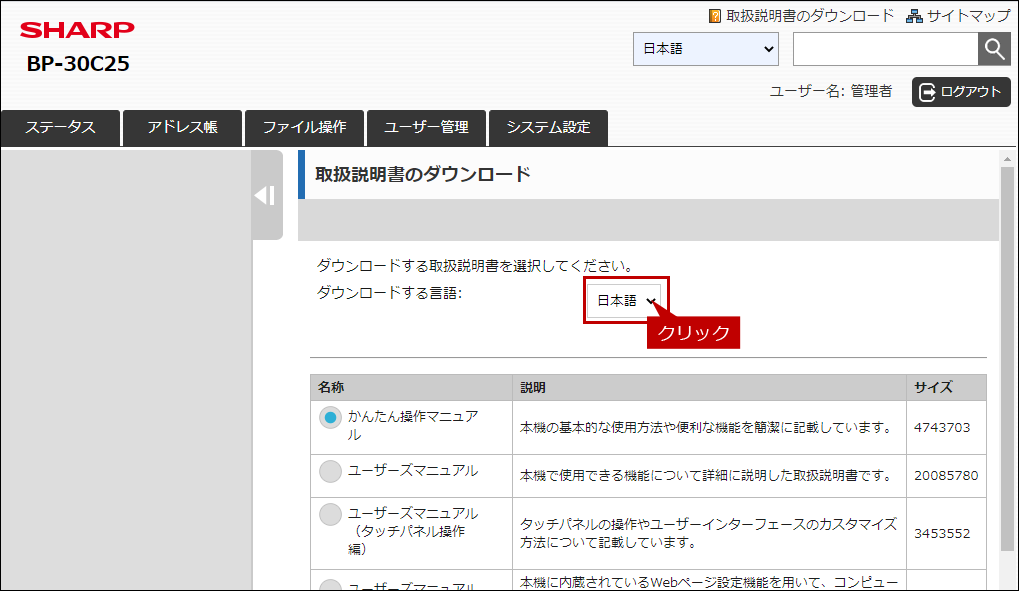Click size value 4743703

click(942, 428)
